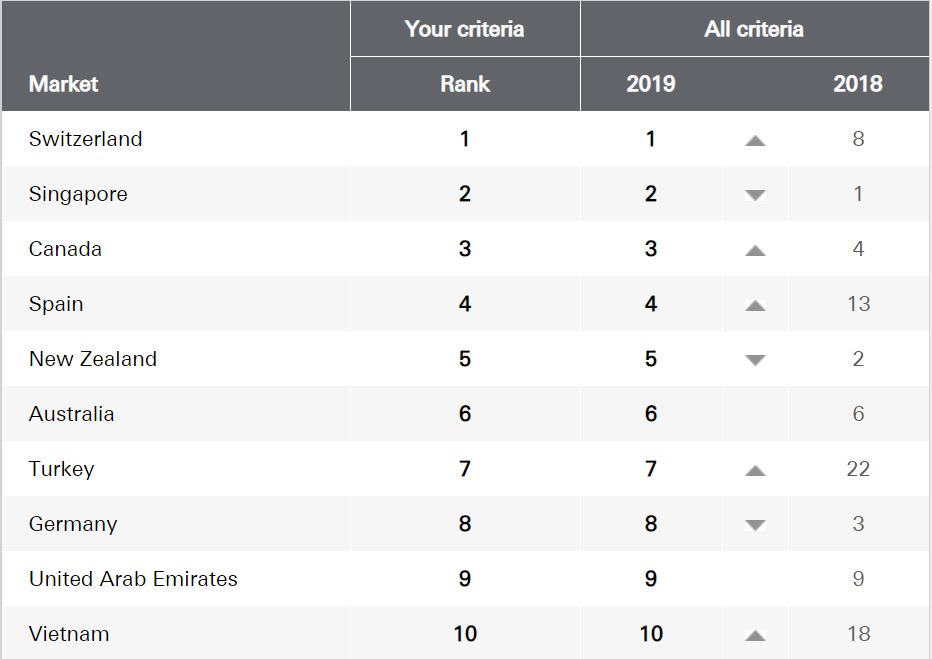This screenshot has height=659, width=932.
Task: Click the up arrow in Switzerland's row
Action: point(755,140)
